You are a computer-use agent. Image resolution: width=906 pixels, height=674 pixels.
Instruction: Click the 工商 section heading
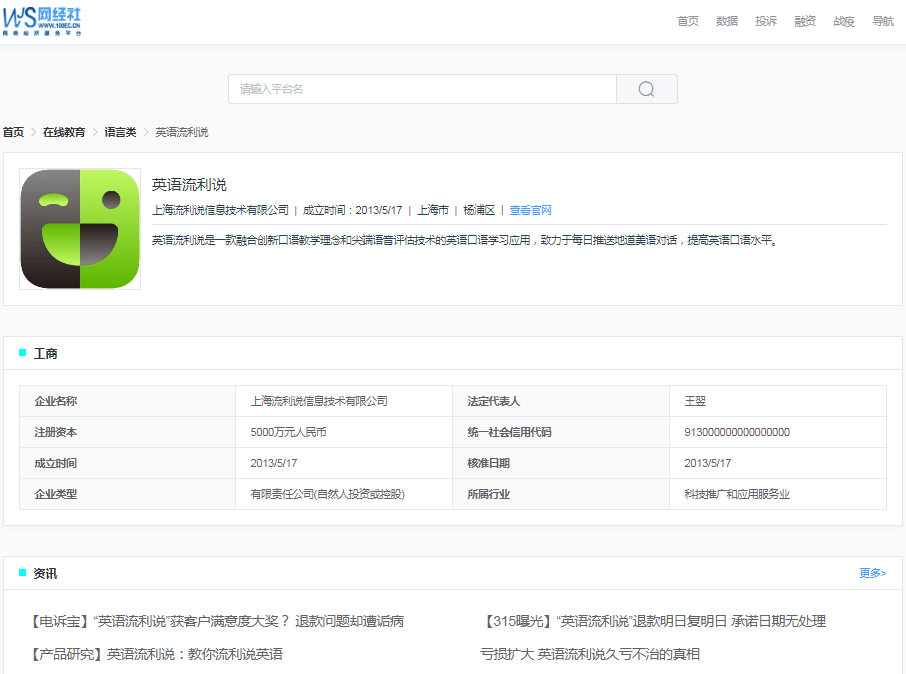tap(46, 354)
